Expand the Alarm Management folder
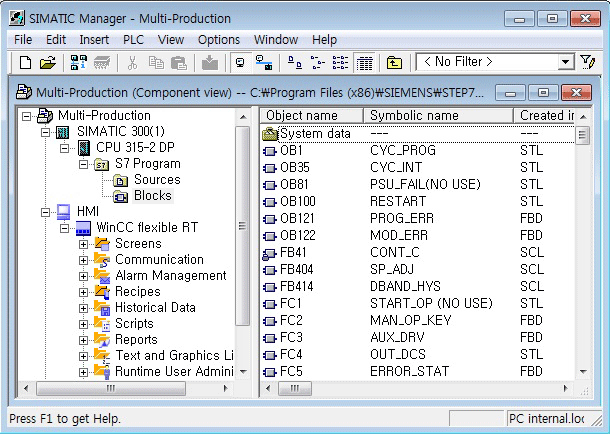This screenshot has width=610, height=434. pos(83,276)
